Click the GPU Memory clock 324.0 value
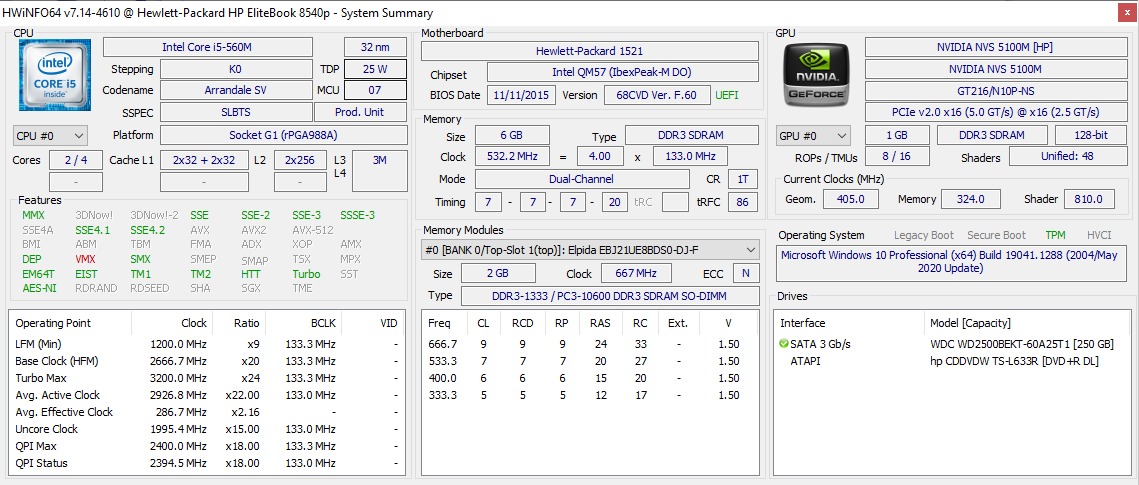The height and width of the screenshot is (485, 1139). tap(970, 199)
